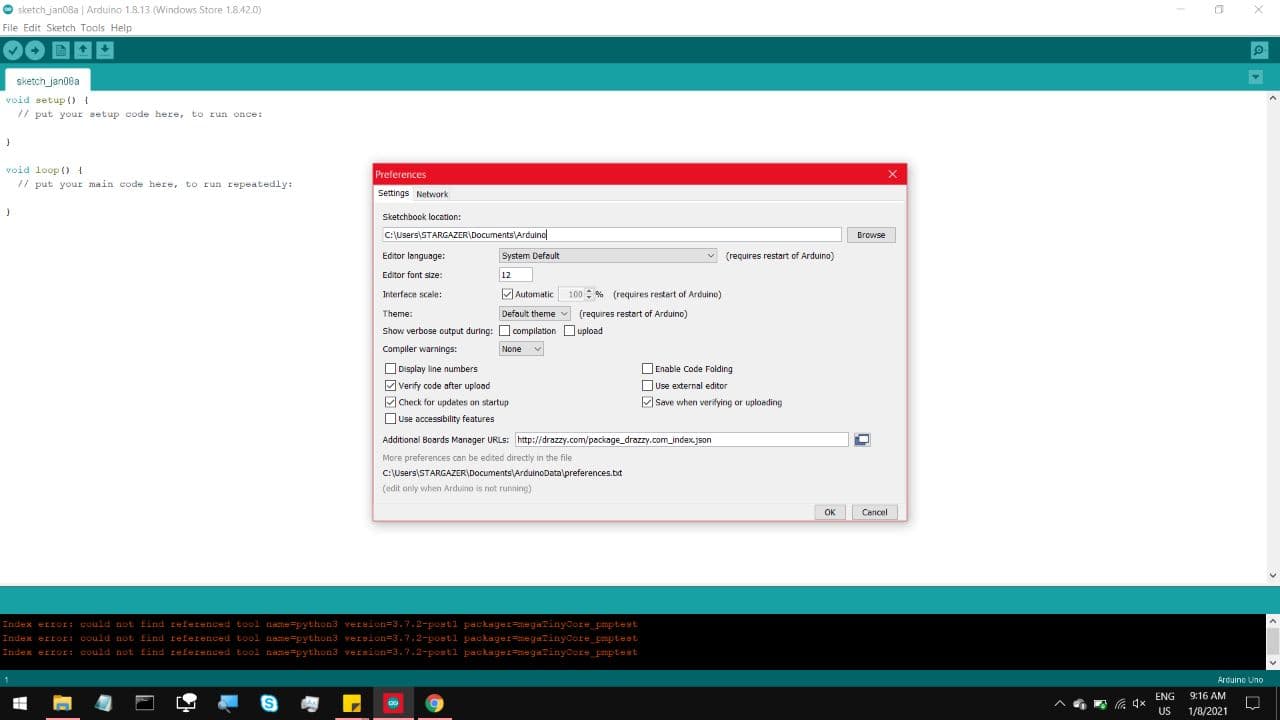The height and width of the screenshot is (720, 1280).
Task: Open Skype from the taskbar
Action: pos(269,703)
